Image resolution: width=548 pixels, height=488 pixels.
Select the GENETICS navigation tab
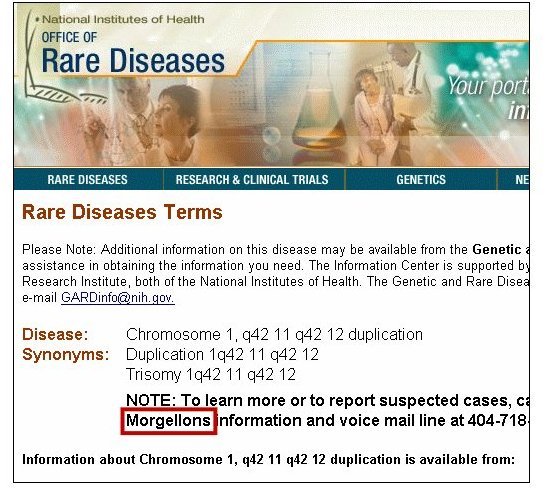click(421, 179)
